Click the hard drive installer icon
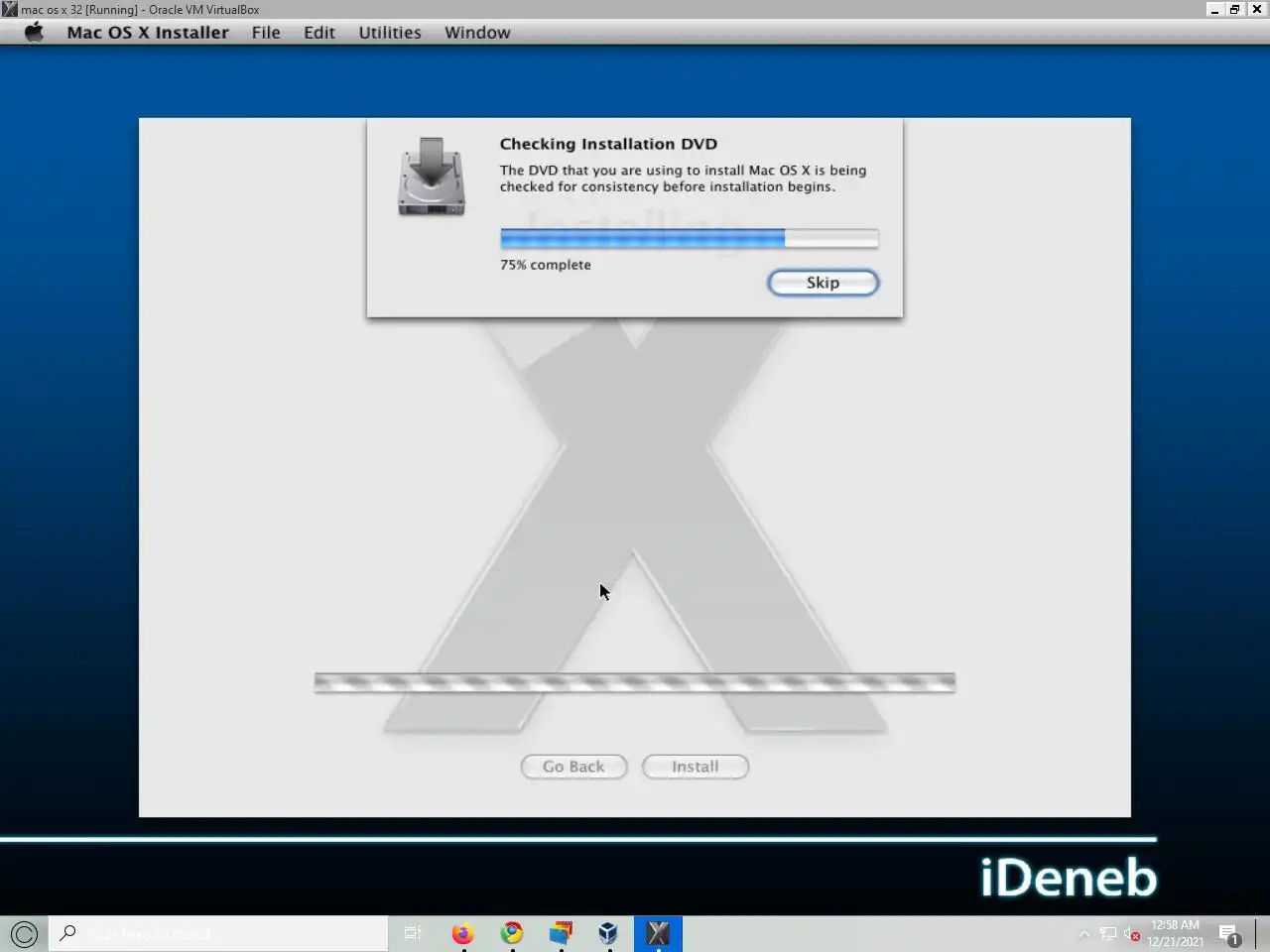This screenshot has width=1270, height=952. tap(432, 177)
